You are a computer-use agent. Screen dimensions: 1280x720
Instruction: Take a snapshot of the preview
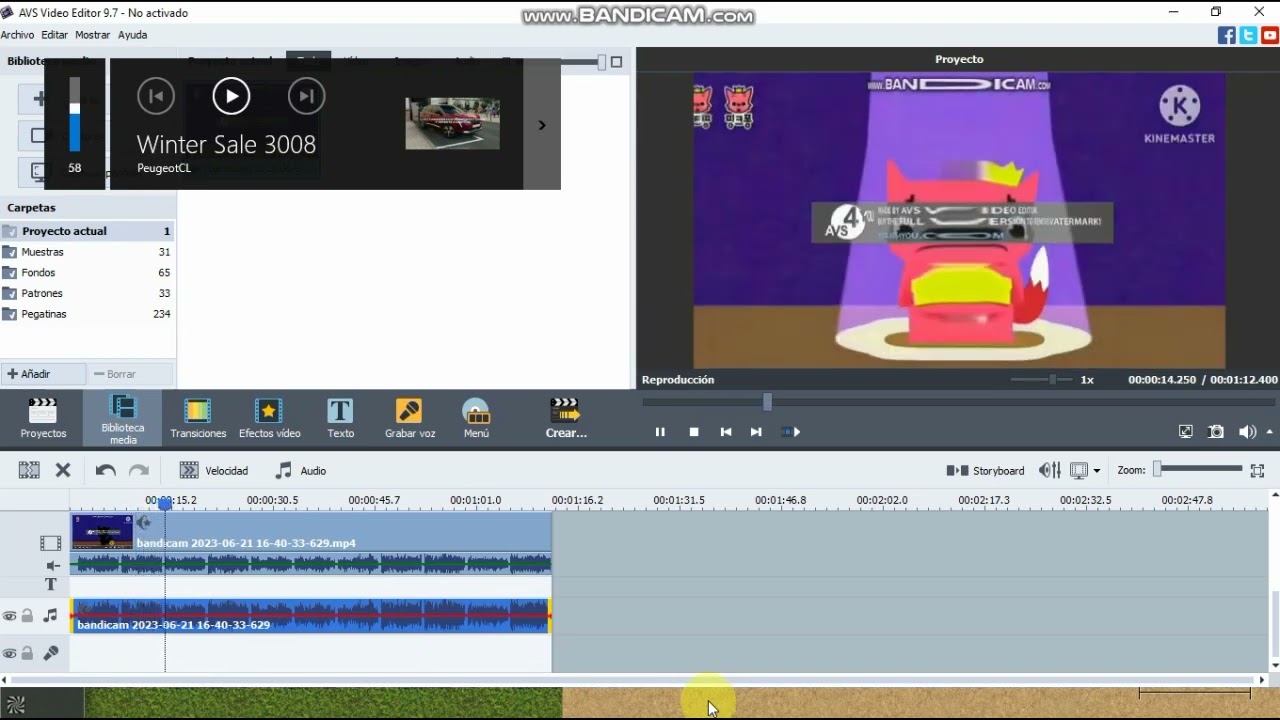tap(1216, 432)
